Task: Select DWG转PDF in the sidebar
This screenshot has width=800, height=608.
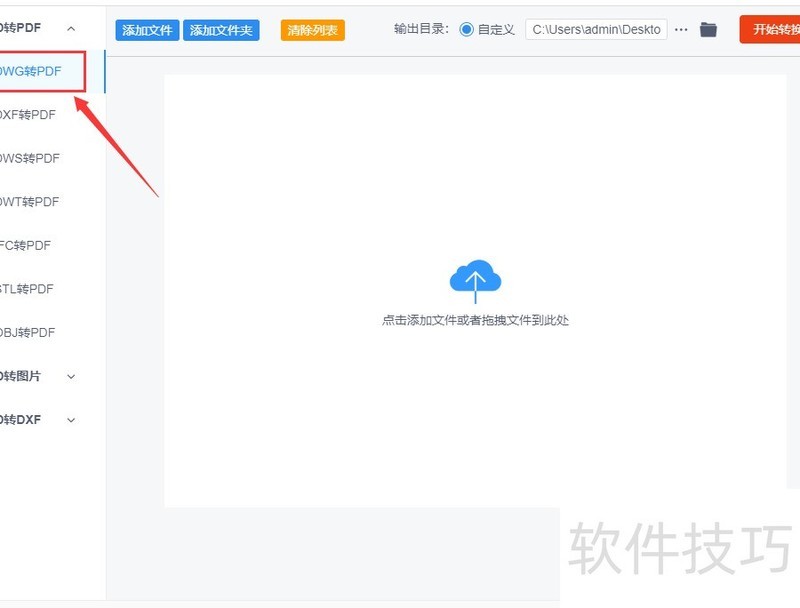Action: [31, 71]
